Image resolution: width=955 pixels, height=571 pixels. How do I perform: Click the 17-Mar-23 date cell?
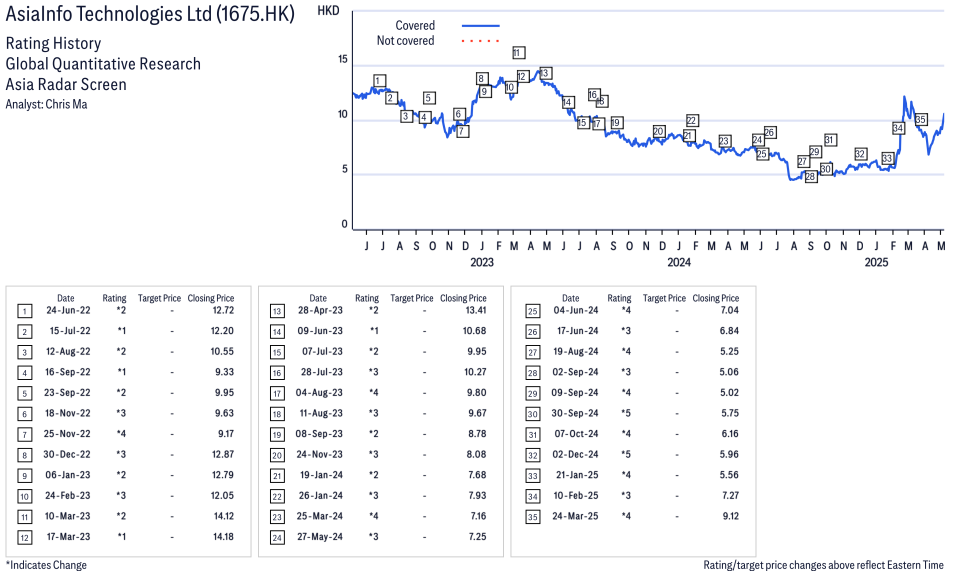[x=68, y=537]
